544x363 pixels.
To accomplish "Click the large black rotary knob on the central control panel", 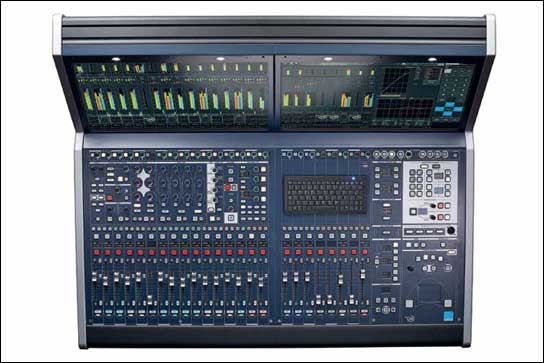I will click(451, 230).
